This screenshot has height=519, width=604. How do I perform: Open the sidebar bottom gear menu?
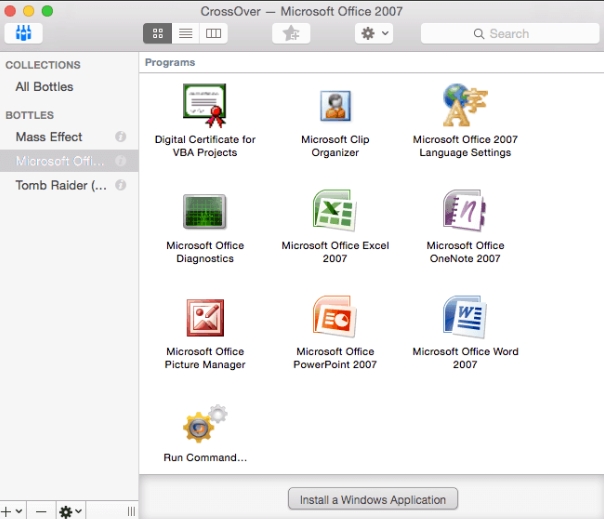[x=71, y=511]
